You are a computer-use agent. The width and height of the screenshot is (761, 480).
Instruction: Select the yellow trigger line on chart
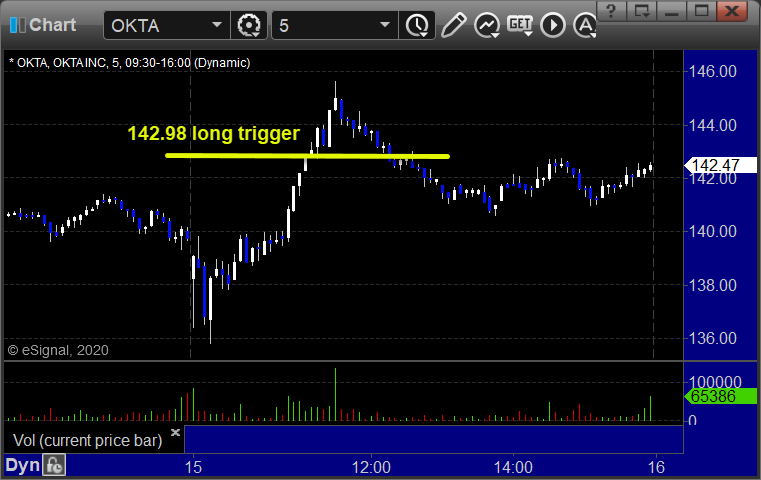pos(307,156)
